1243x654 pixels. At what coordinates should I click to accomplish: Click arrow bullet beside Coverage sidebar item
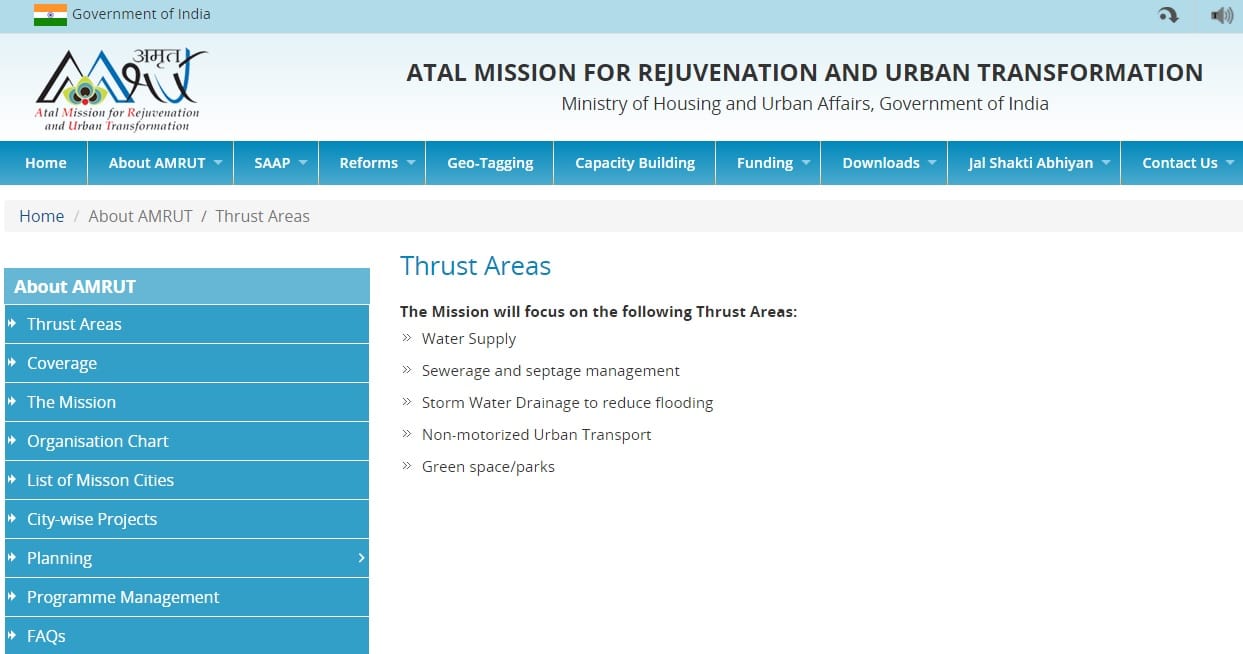(x=12, y=363)
